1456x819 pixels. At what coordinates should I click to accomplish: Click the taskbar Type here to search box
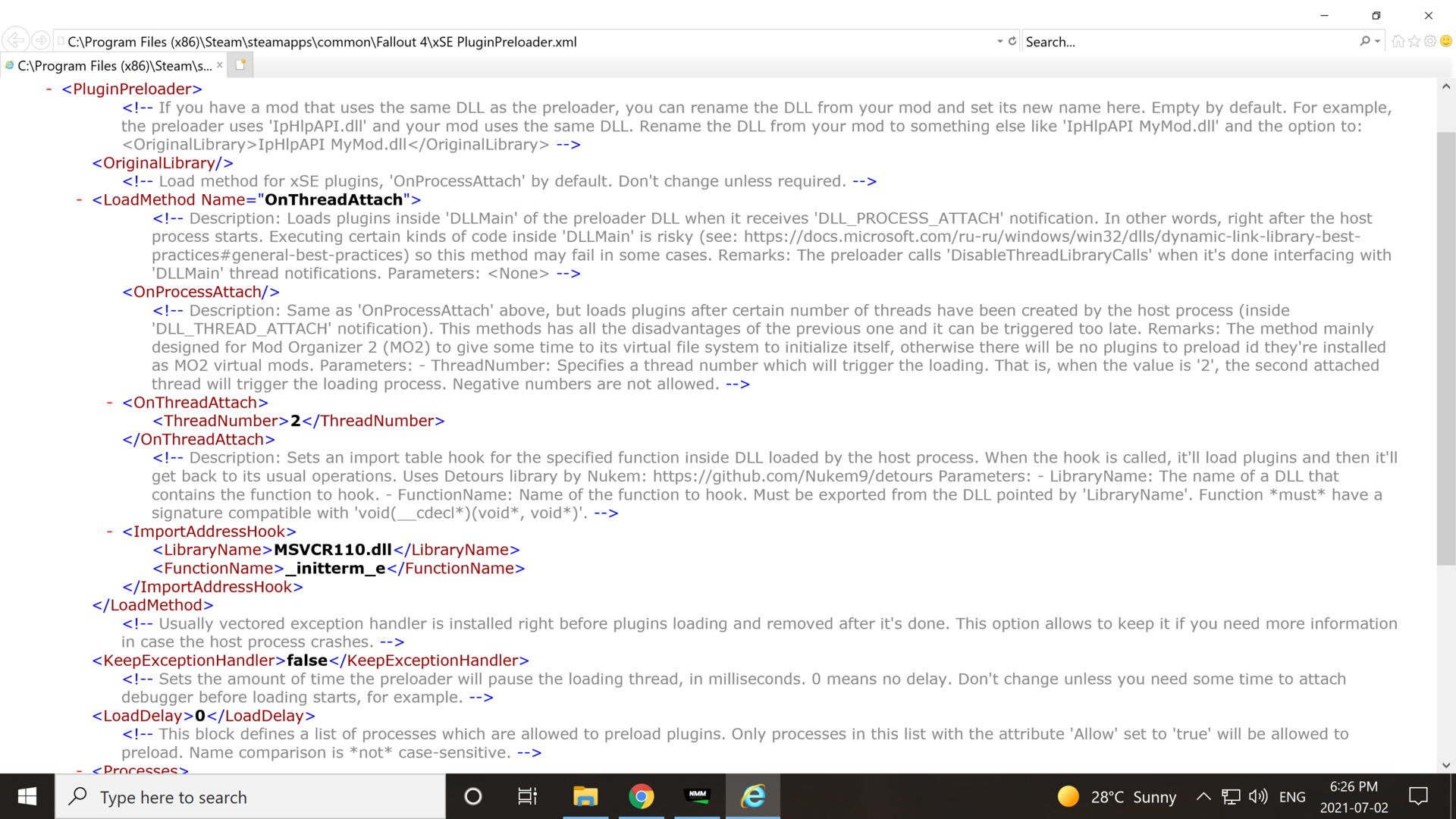[x=250, y=797]
